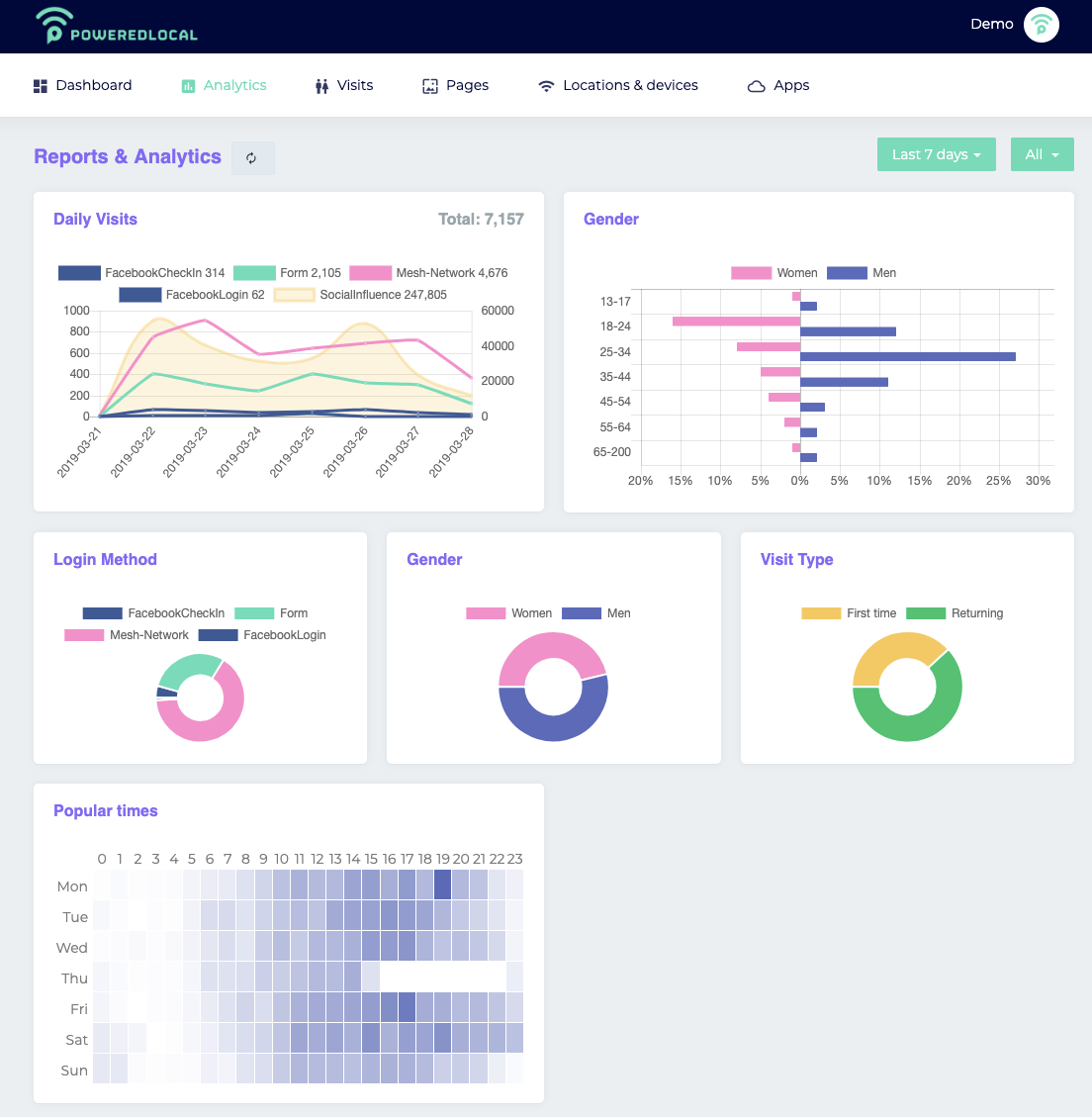Screen dimensions: 1092x1117
Task: Click FacebookLogin swatch in Login Method legend
Action: pos(218,635)
